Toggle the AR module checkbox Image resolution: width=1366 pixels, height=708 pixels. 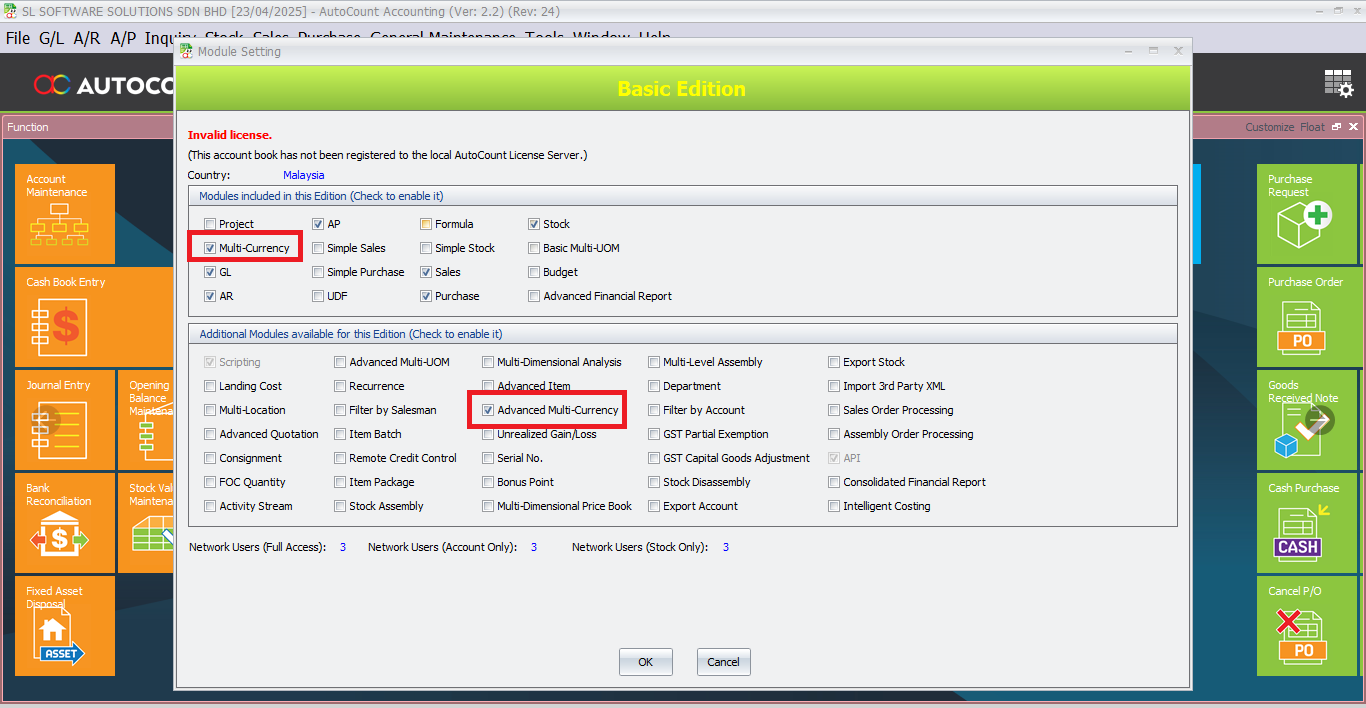(x=210, y=296)
